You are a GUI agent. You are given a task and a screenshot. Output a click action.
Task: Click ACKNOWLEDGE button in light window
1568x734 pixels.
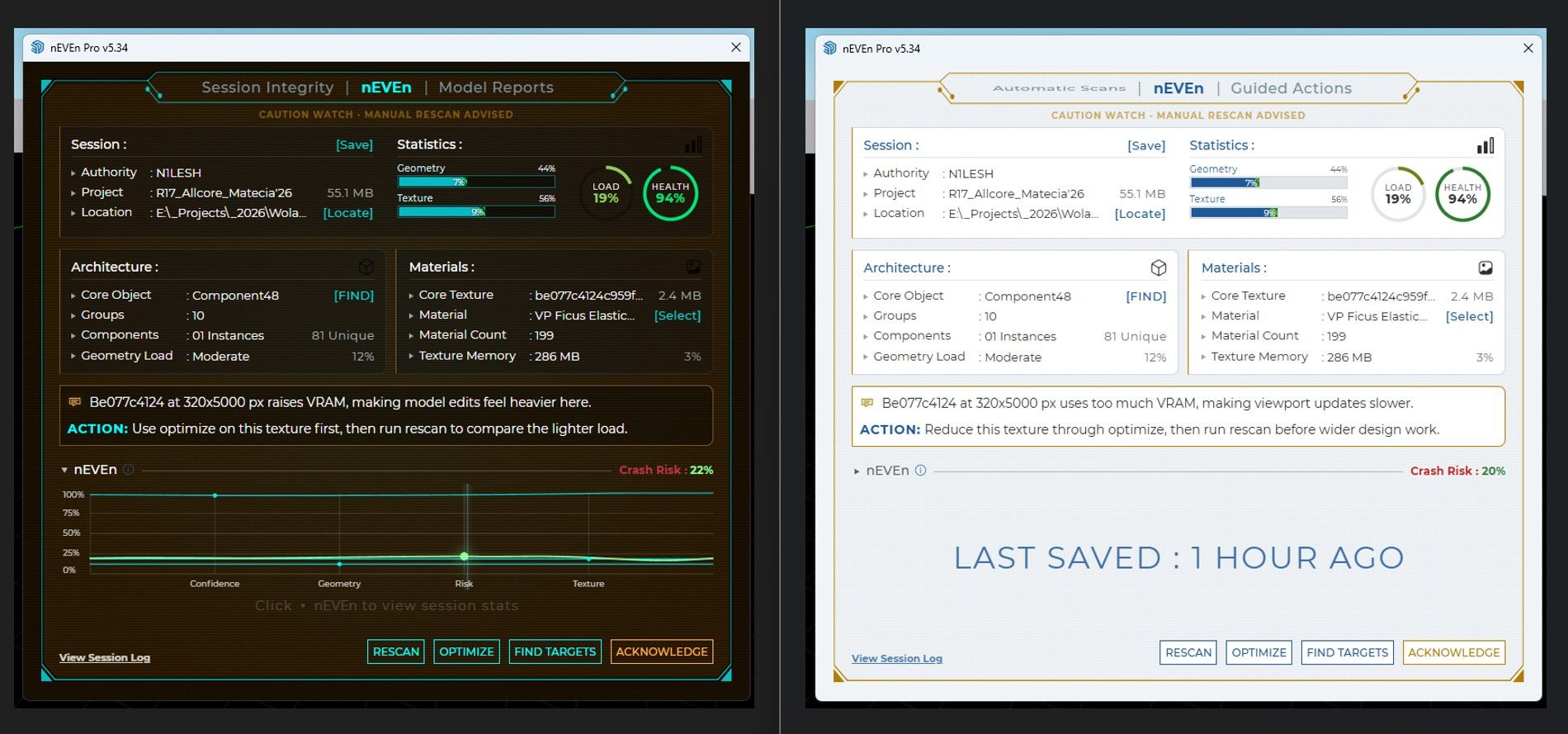coord(1454,652)
